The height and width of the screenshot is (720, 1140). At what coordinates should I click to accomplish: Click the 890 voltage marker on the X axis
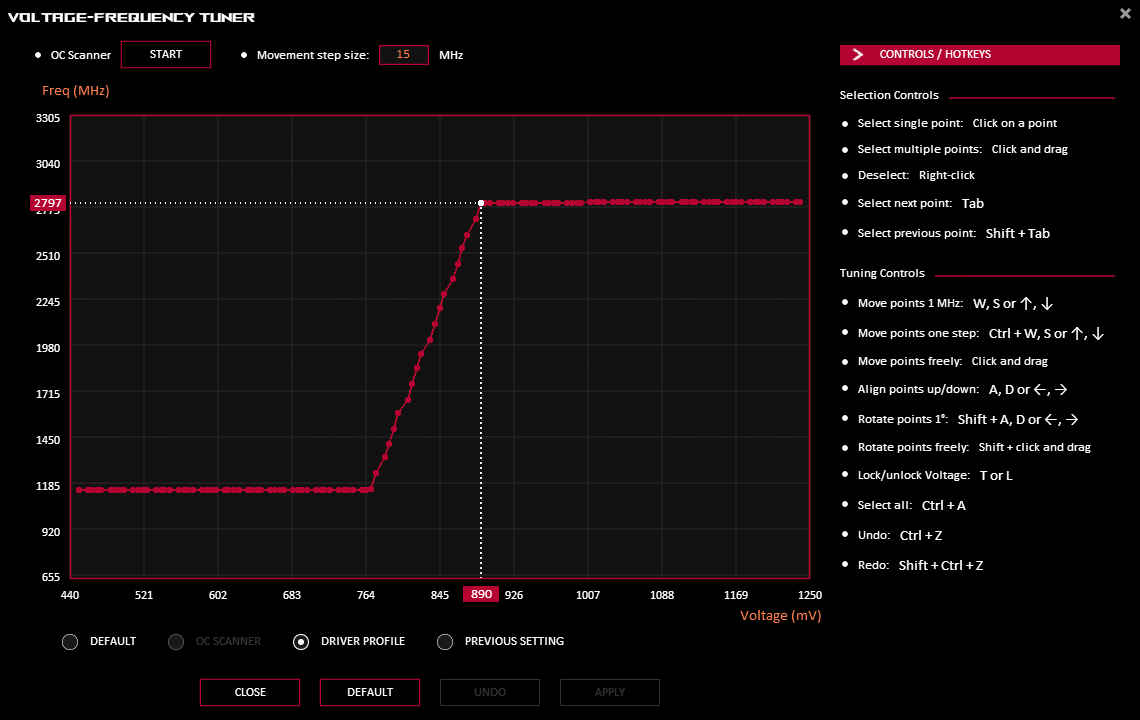481,595
